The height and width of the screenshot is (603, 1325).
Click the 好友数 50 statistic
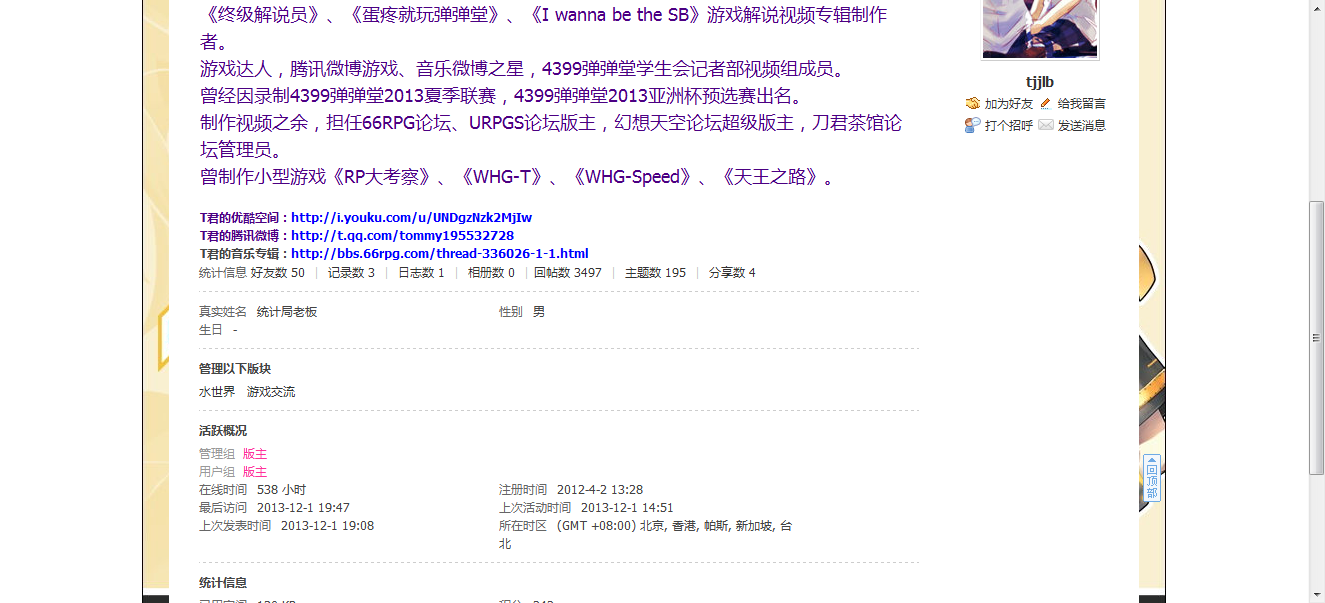(278, 273)
